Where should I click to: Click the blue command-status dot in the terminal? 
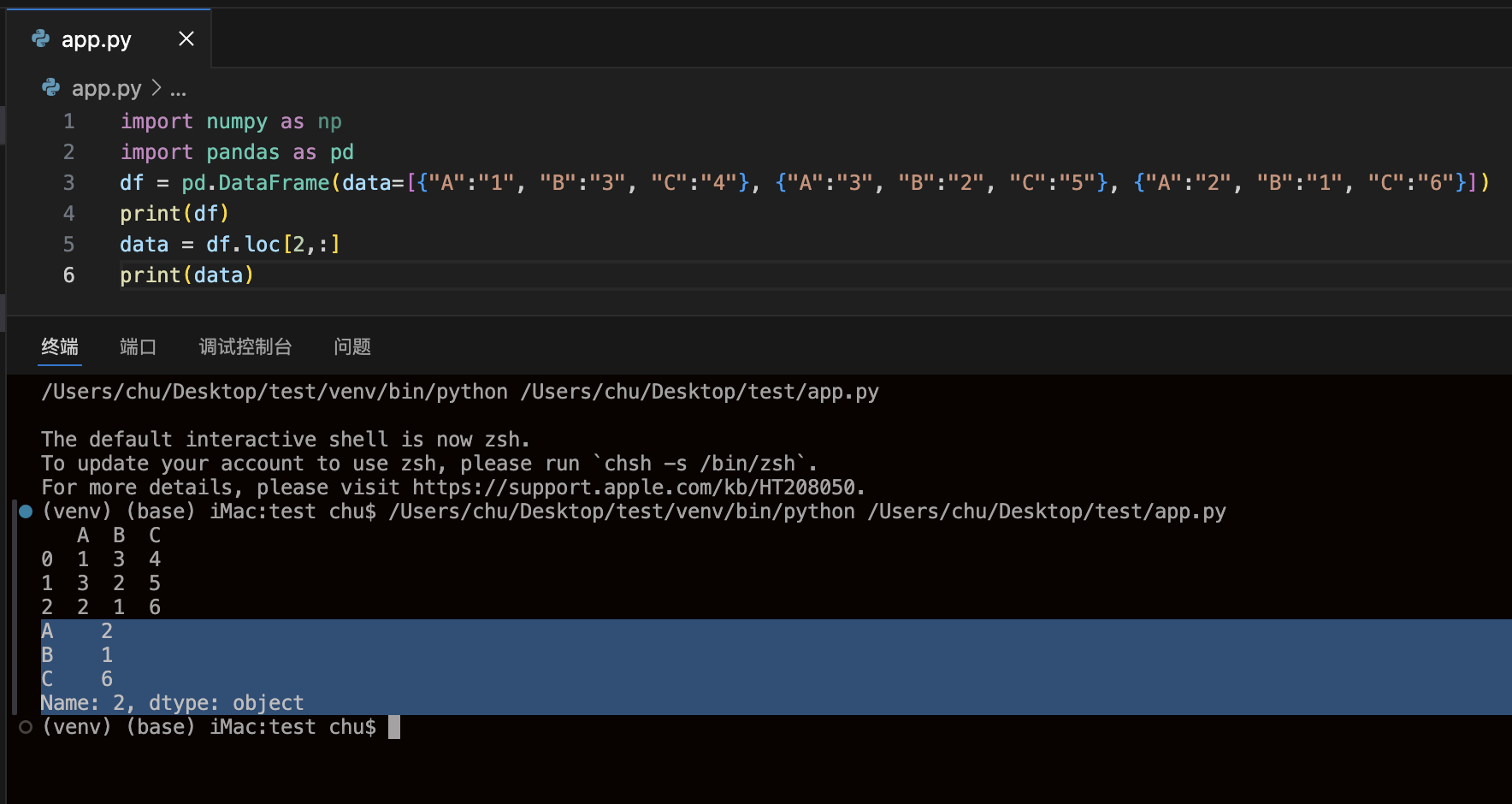[x=26, y=511]
